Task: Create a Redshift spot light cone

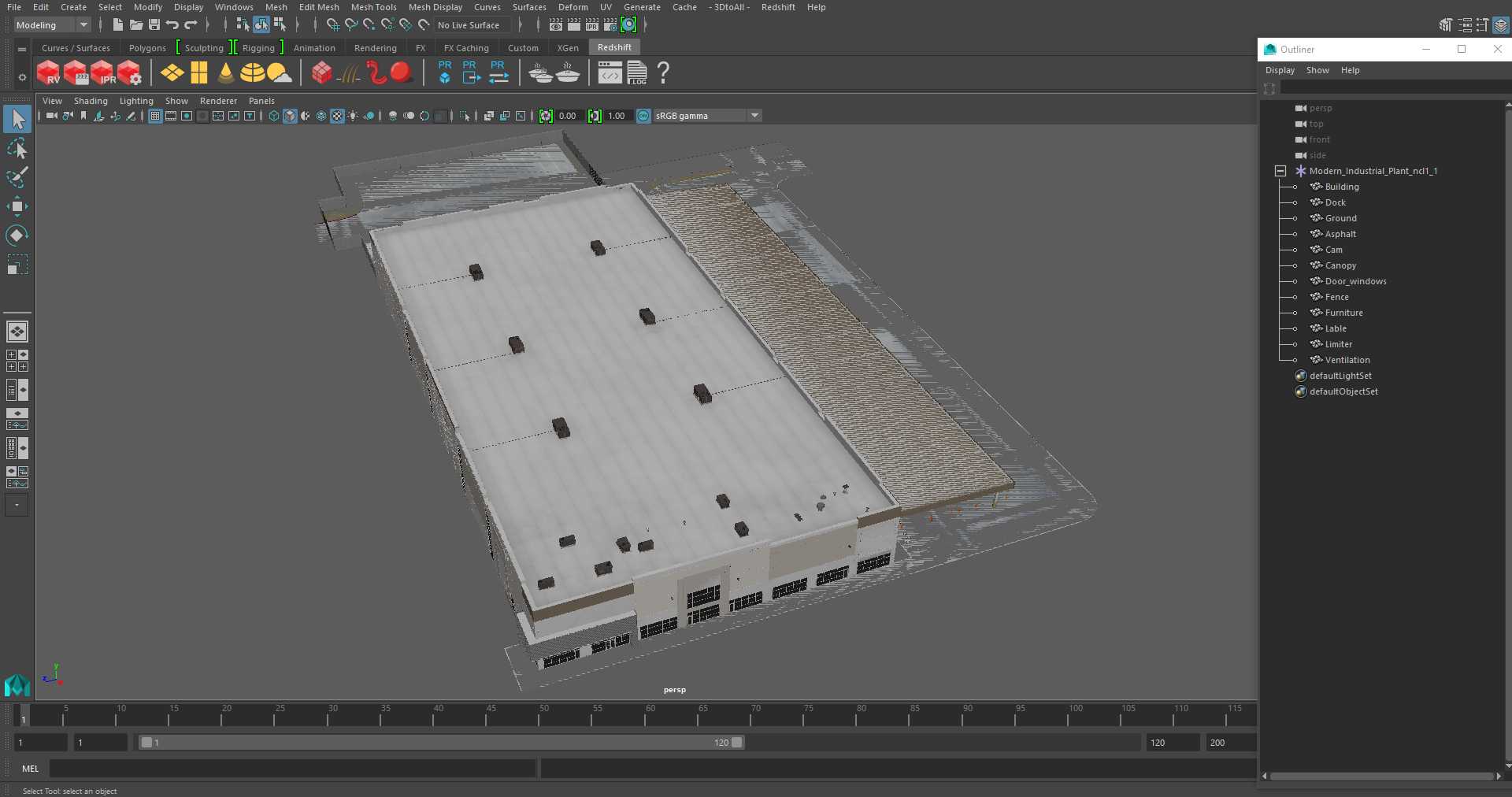Action: pyautogui.click(x=226, y=73)
